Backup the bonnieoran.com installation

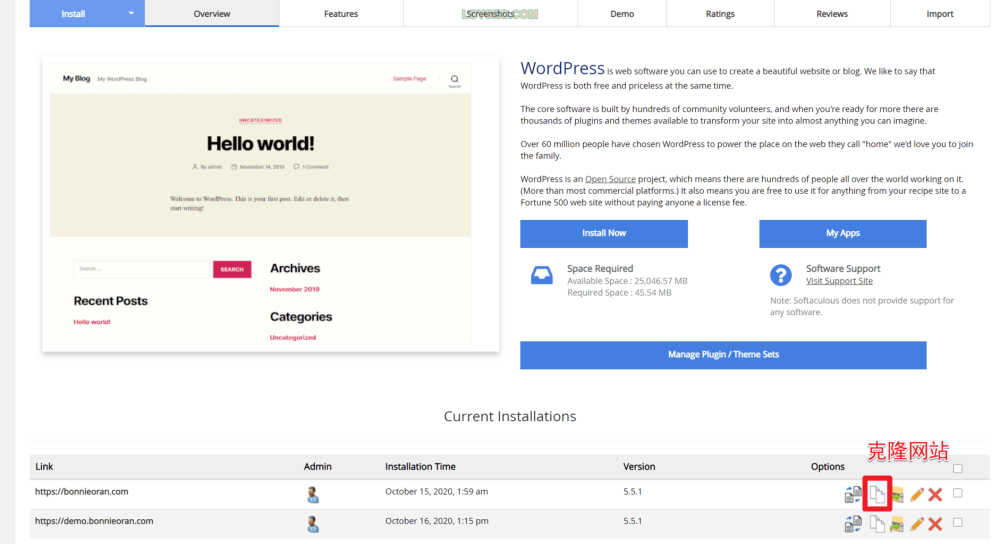(897, 494)
